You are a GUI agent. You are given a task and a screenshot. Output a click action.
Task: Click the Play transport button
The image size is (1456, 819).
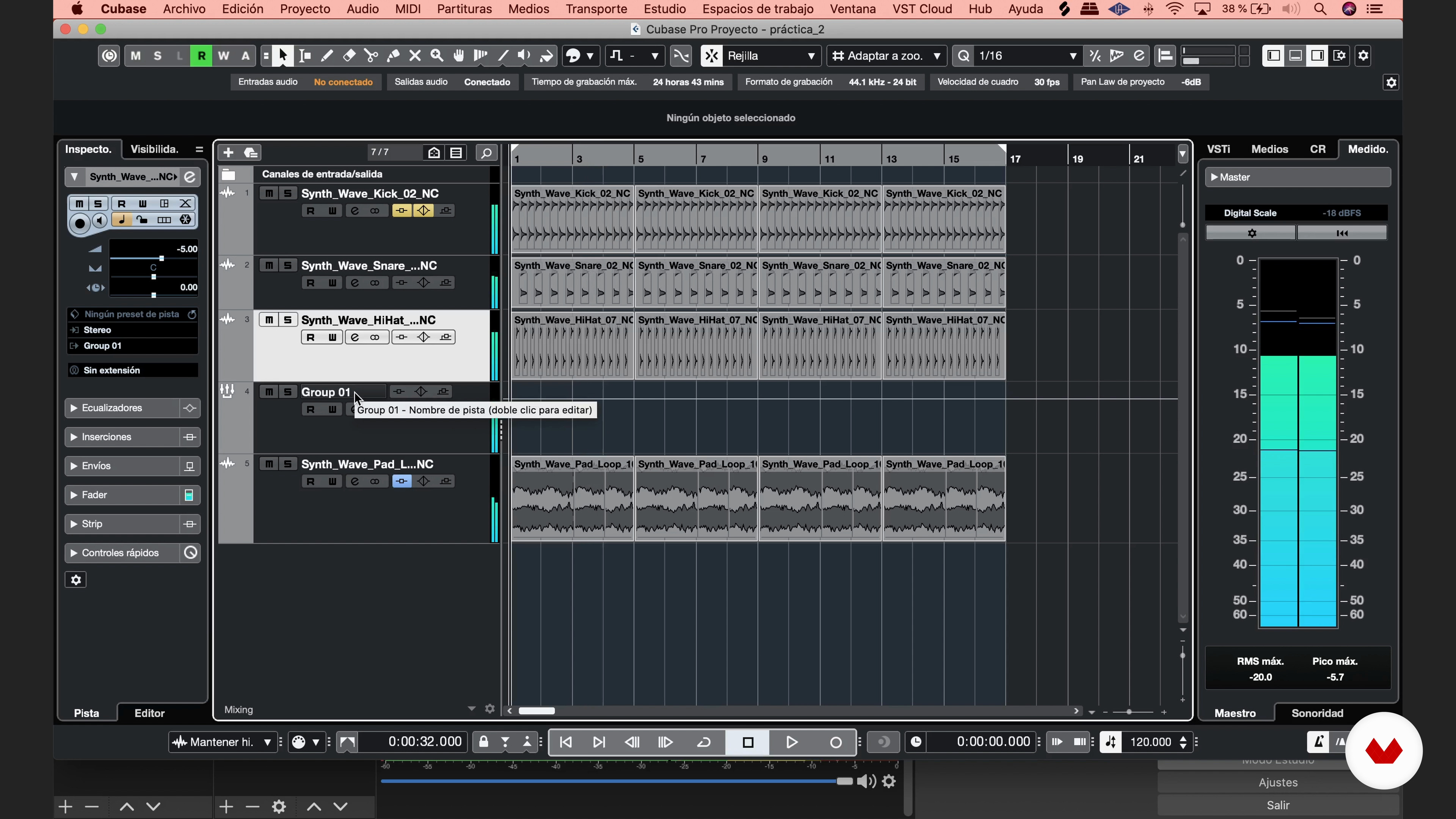[792, 742]
